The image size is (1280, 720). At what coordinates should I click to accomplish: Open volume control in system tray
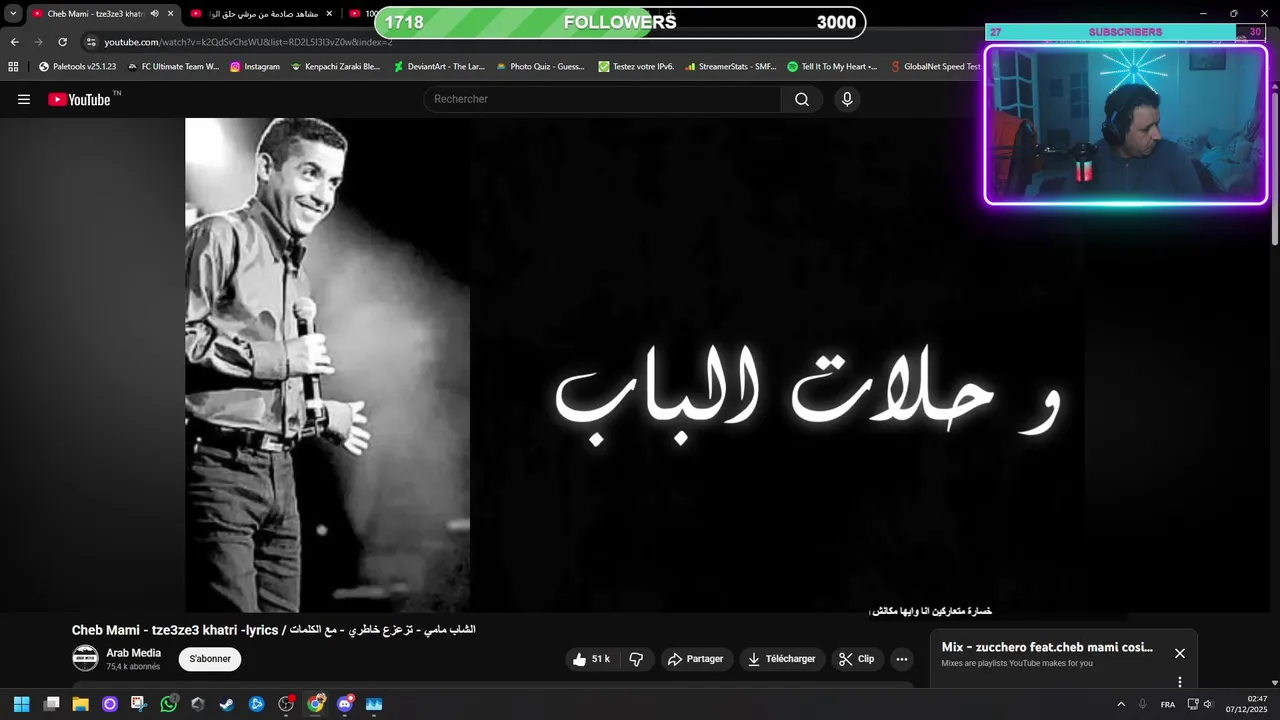pos(1208,704)
